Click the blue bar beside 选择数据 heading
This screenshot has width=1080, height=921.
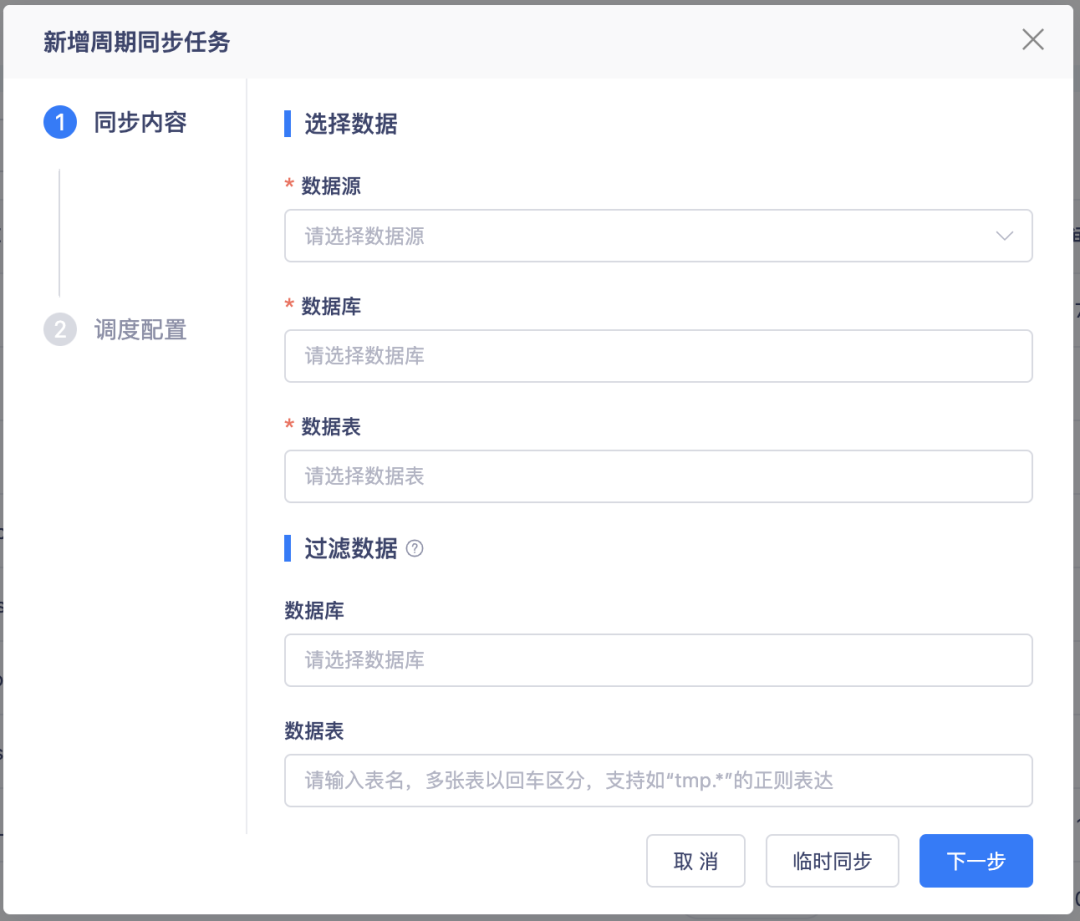click(x=287, y=124)
